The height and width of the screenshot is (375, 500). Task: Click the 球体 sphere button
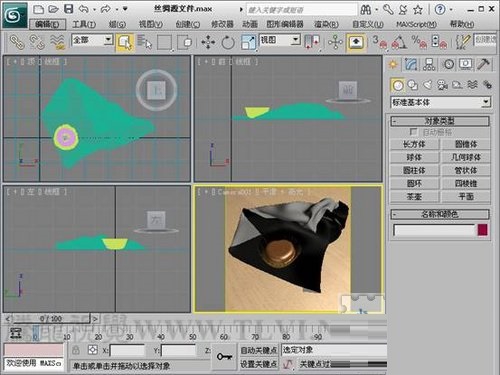[415, 157]
